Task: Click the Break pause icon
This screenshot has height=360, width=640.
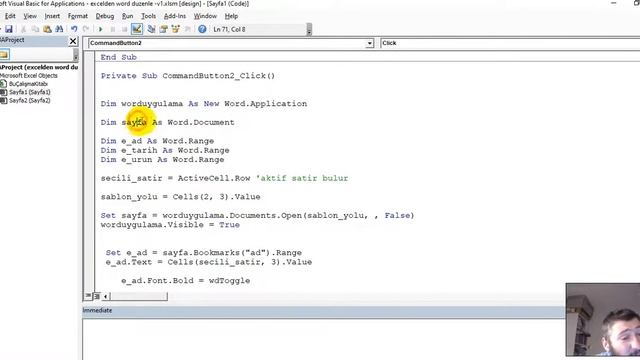Action: pos(113,29)
